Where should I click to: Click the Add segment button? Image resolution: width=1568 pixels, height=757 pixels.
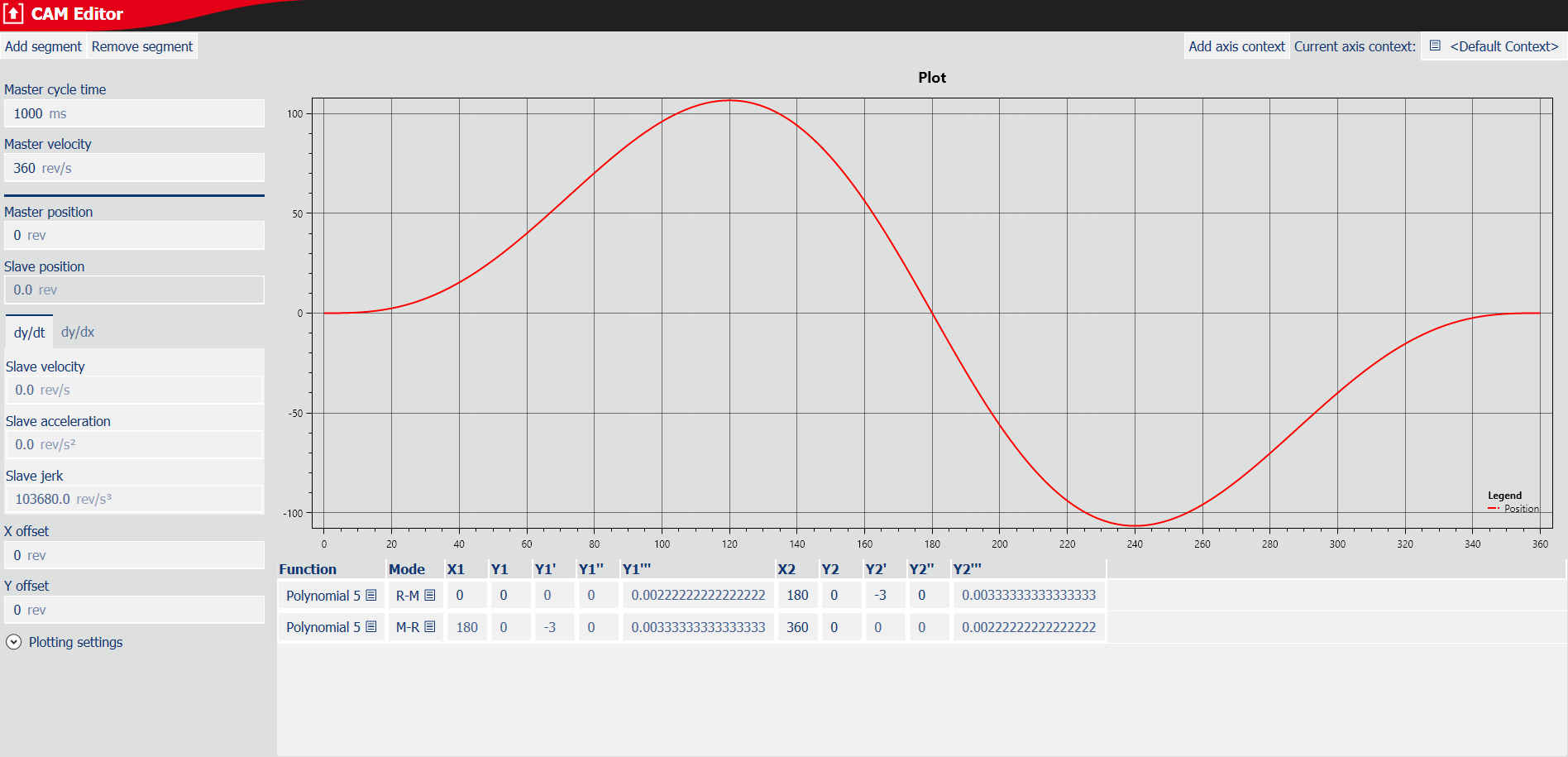pyautogui.click(x=43, y=46)
